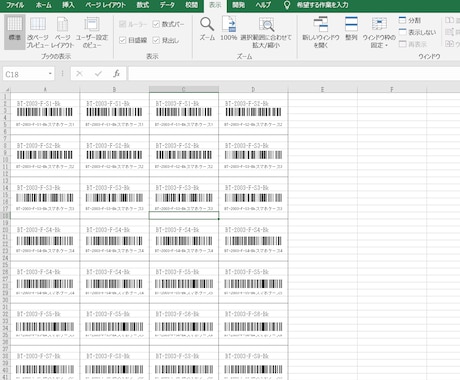Click the lightbulb tell-me icon
Screen dimensions: 460x380
click(287, 5)
